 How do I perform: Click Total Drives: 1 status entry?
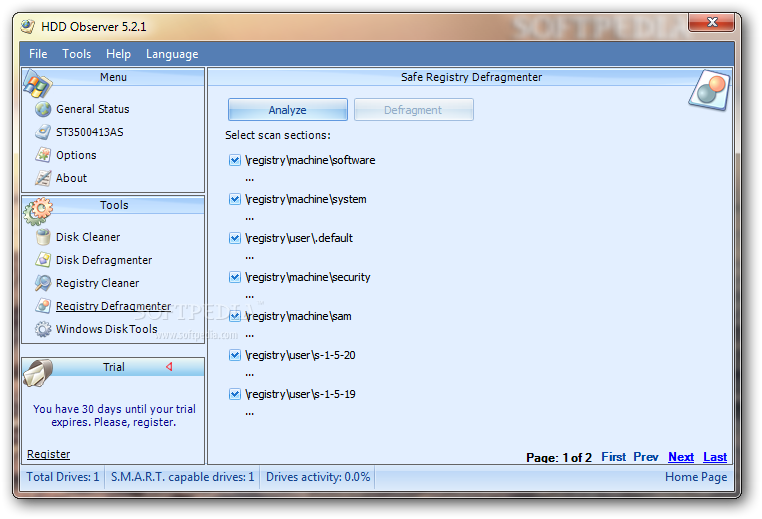click(63, 477)
